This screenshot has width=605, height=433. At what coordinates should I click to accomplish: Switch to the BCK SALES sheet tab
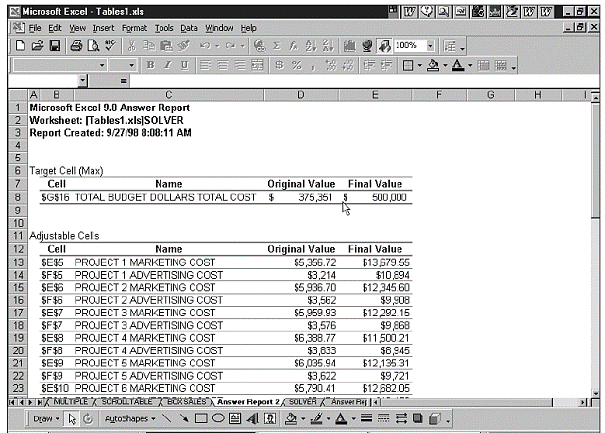click(186, 402)
